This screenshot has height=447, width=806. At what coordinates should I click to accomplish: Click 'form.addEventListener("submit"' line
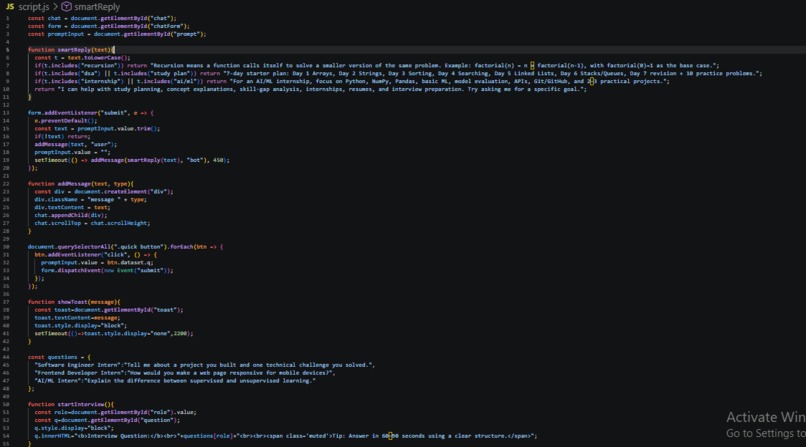point(90,113)
